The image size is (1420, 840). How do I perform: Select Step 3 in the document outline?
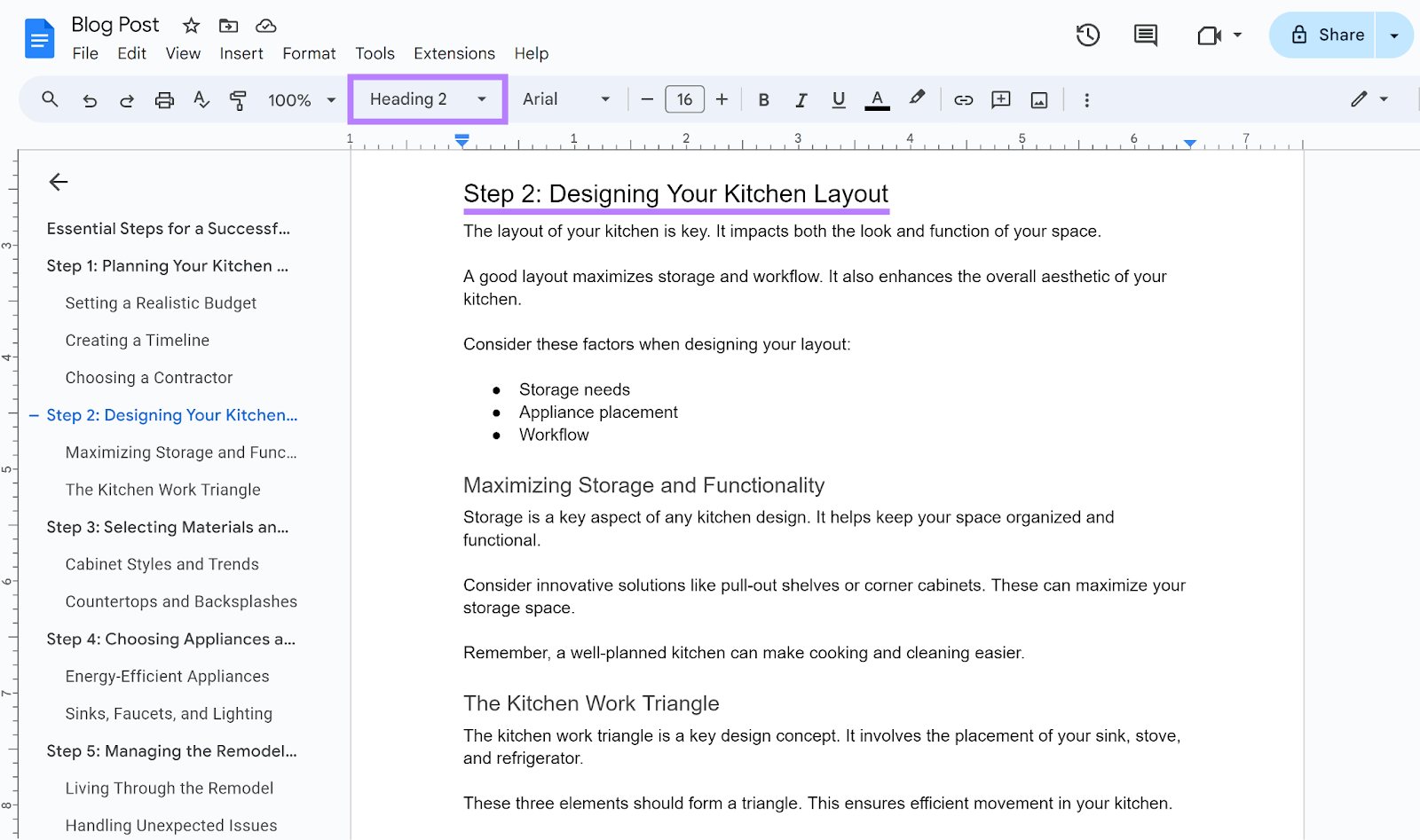[168, 527]
